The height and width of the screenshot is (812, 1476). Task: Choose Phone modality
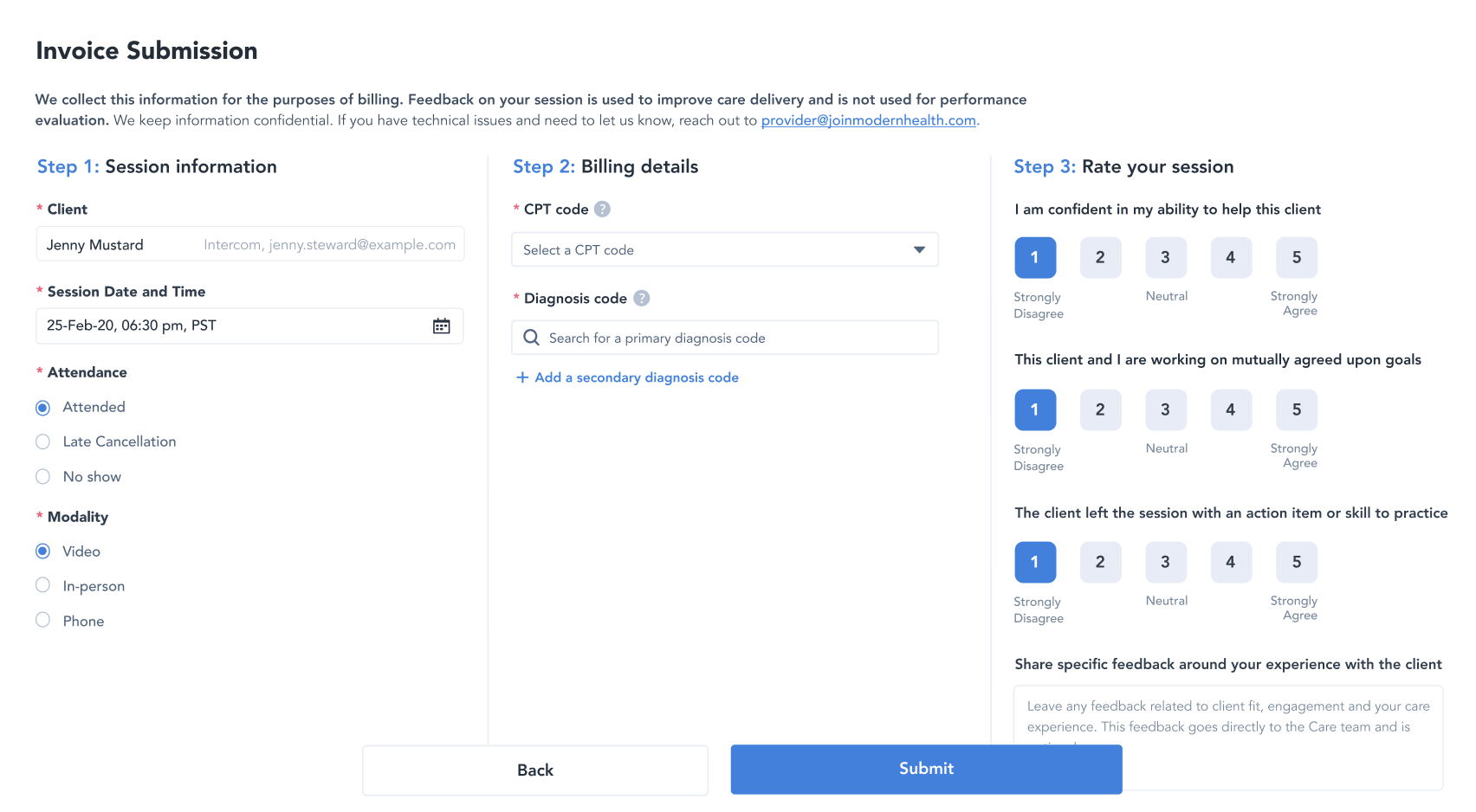(x=43, y=621)
